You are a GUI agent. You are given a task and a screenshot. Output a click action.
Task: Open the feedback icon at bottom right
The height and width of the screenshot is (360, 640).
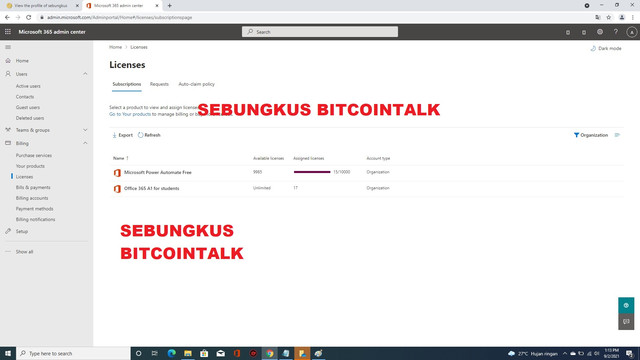tap(626, 322)
